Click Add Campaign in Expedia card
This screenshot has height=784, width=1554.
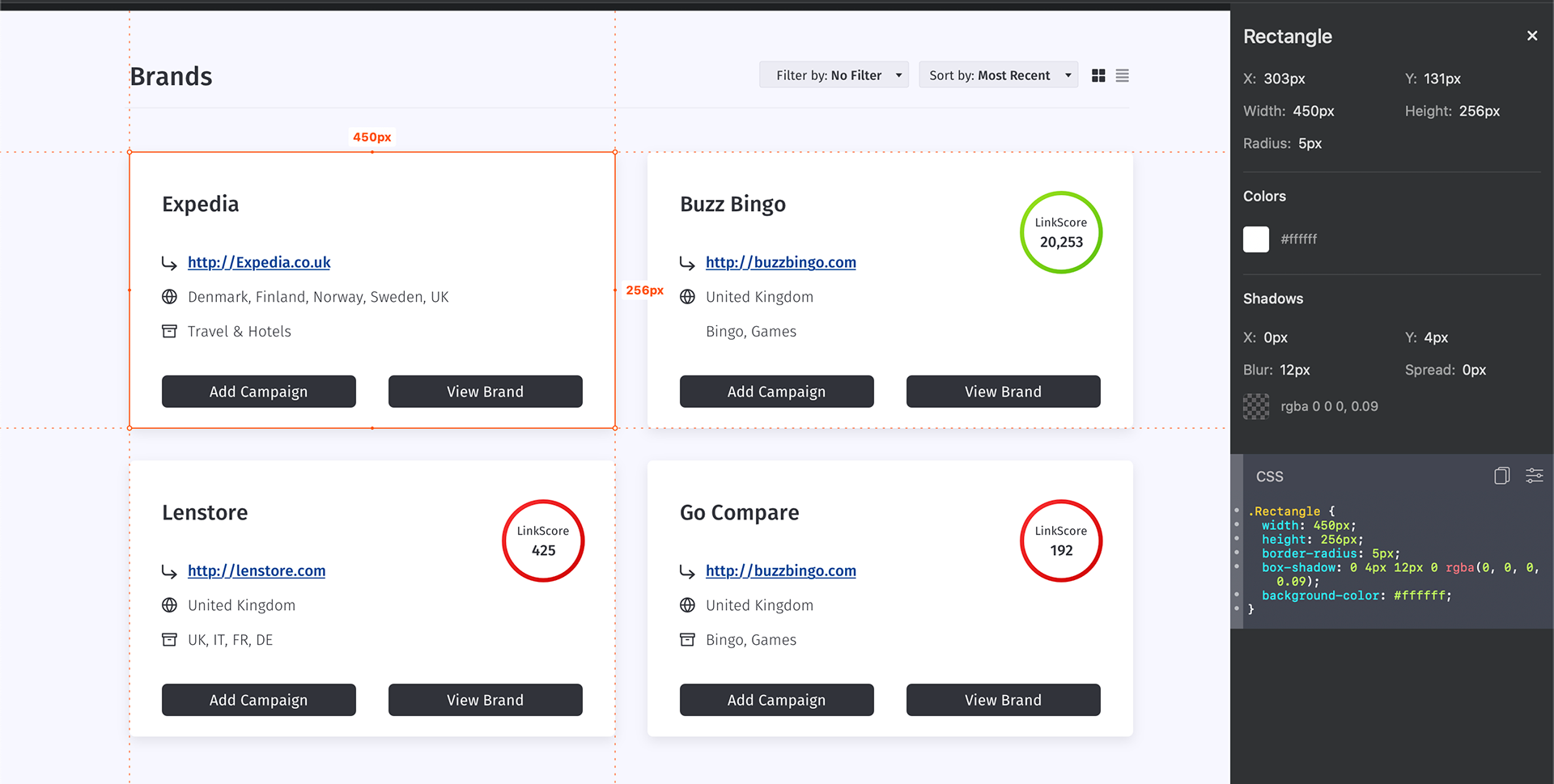[259, 392]
